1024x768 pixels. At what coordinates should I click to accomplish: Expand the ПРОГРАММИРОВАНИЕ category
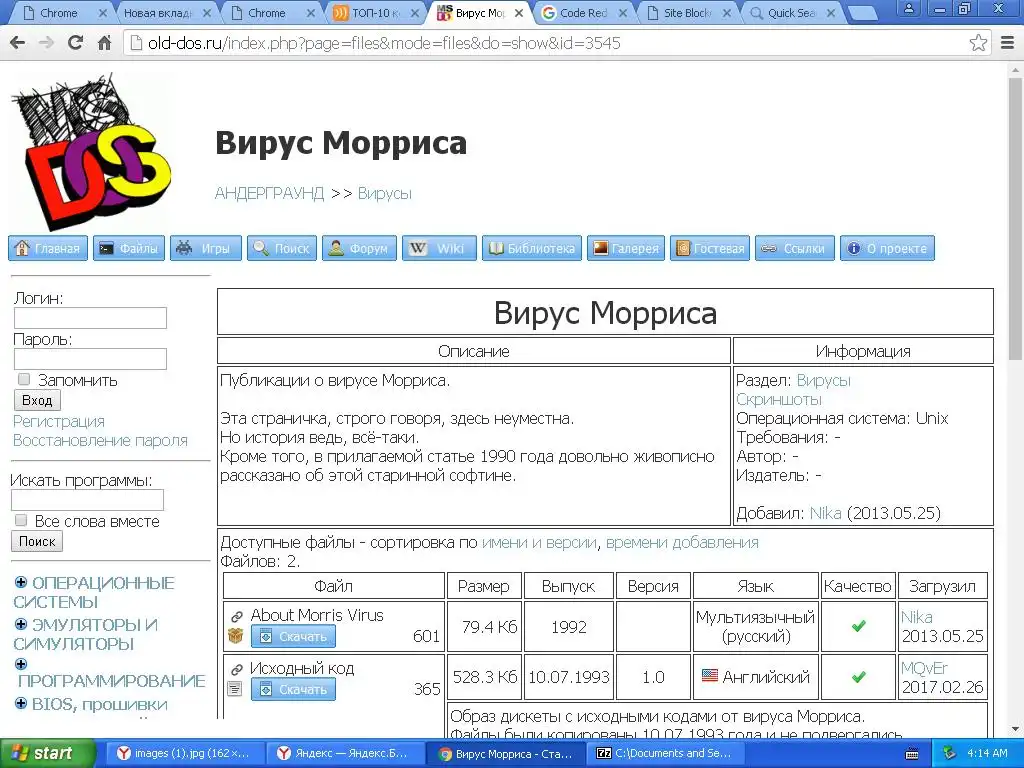21,664
